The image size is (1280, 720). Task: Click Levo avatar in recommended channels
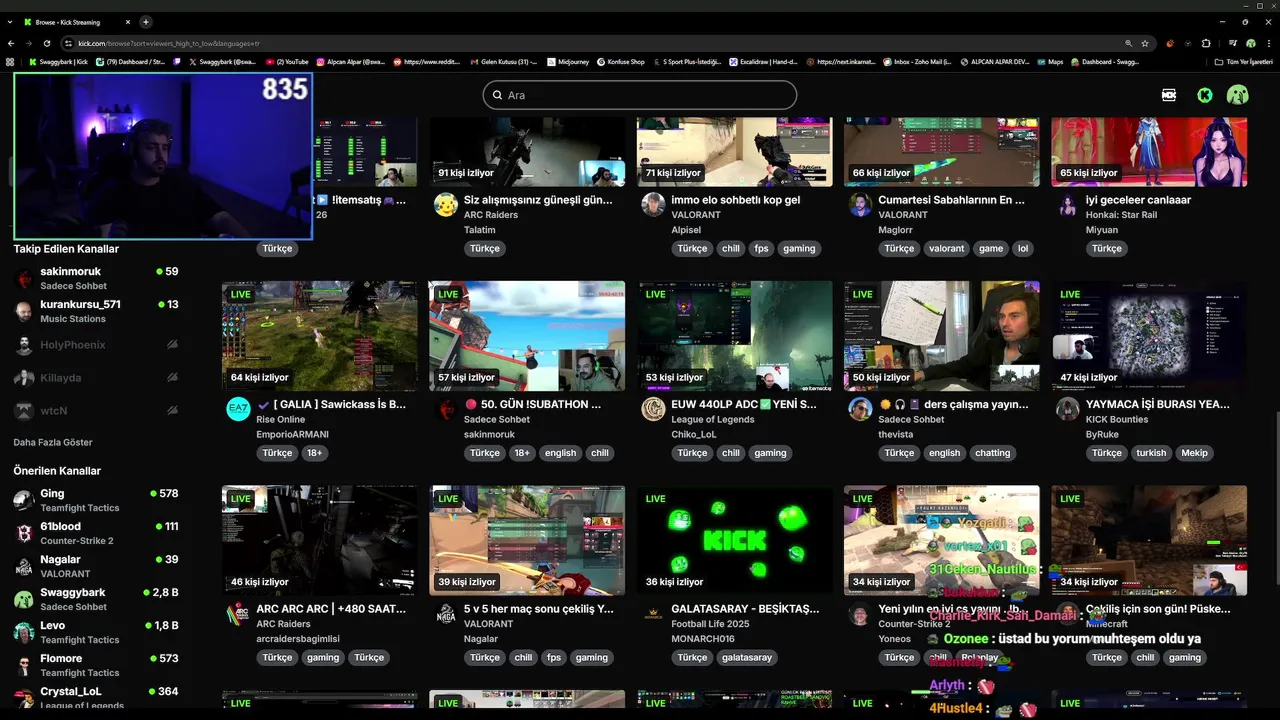[x=24, y=632]
